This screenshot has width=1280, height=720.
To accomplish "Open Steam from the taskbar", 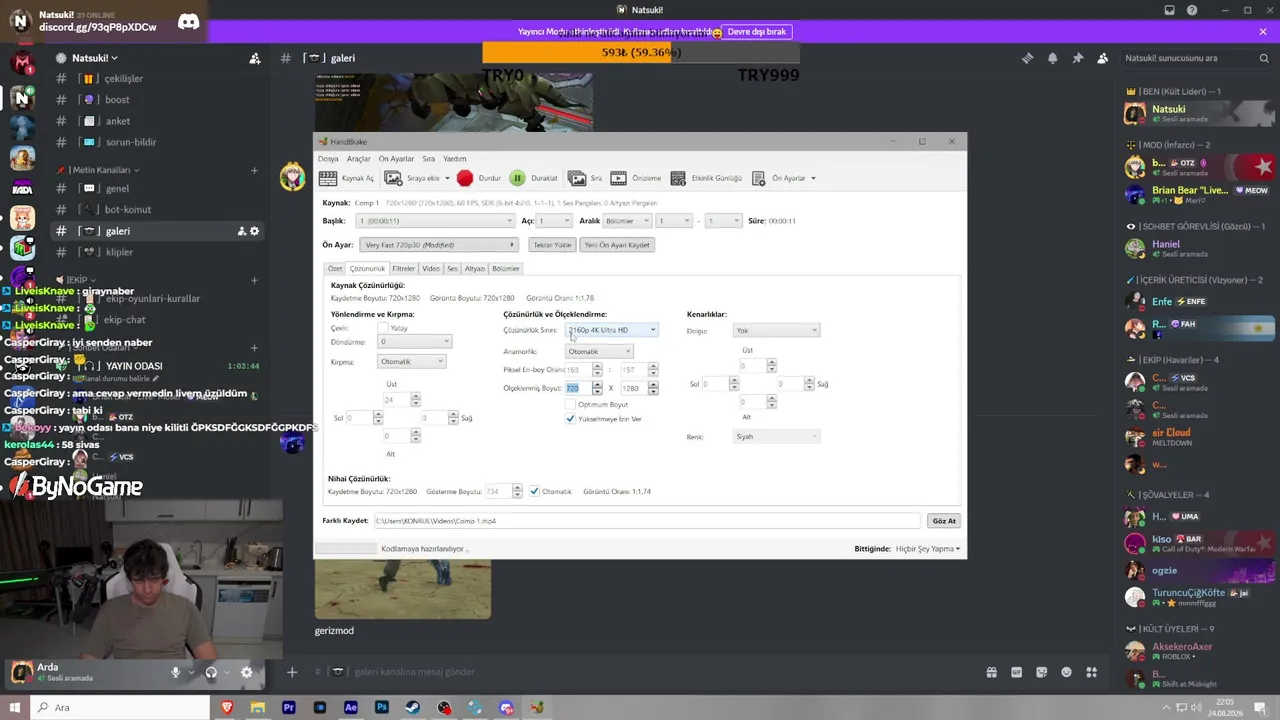I will (x=413, y=707).
